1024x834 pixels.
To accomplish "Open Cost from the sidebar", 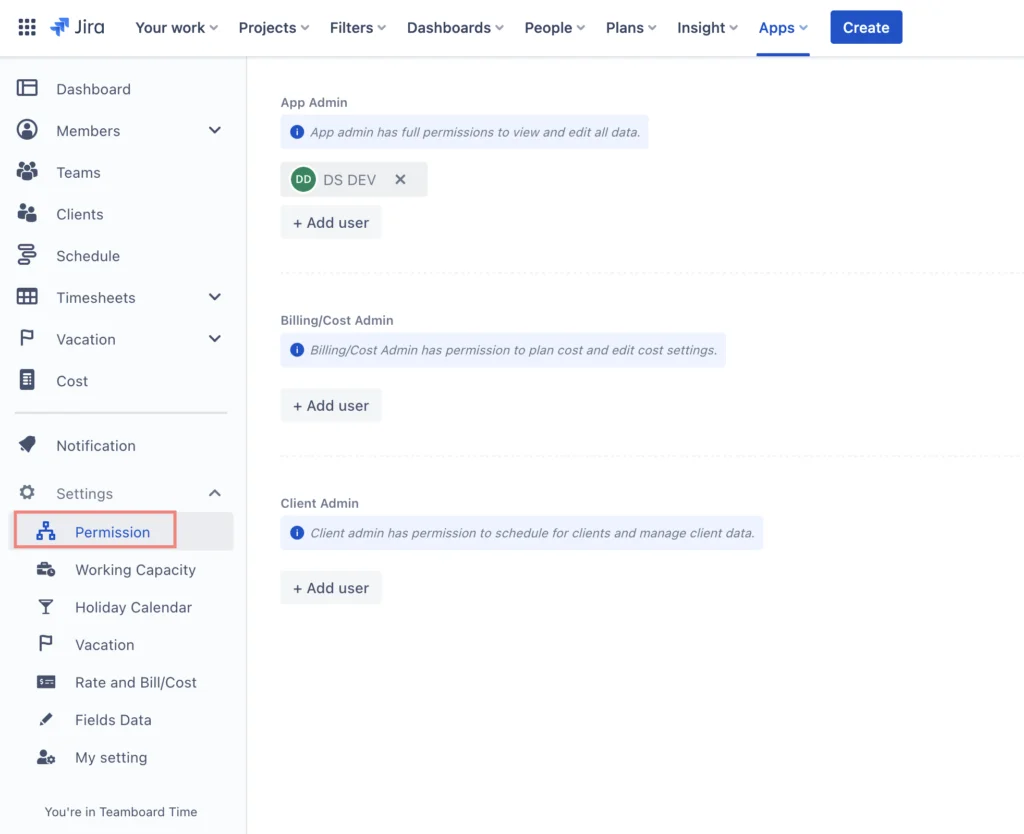I will 72,381.
